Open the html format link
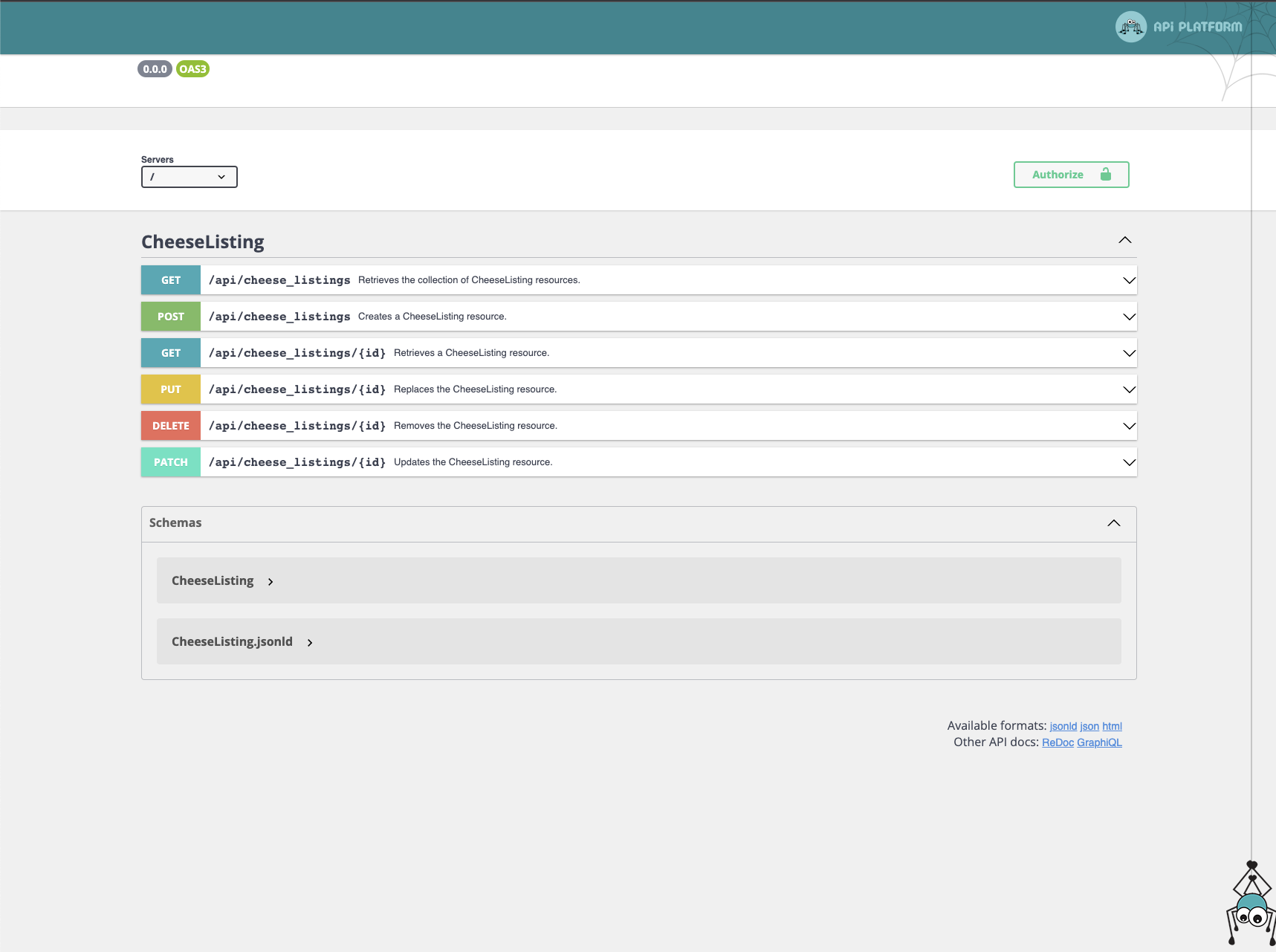1276x952 pixels. point(1112,726)
